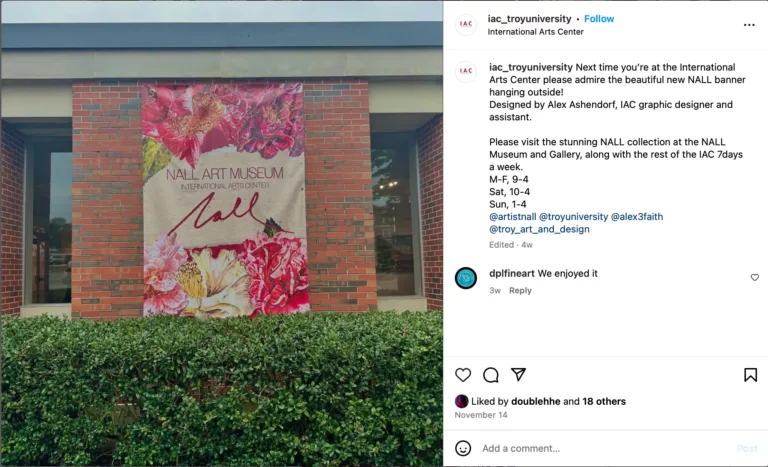The width and height of the screenshot is (768, 467).
Task: Open the dplfineart commenter avatar
Action: pyautogui.click(x=466, y=278)
